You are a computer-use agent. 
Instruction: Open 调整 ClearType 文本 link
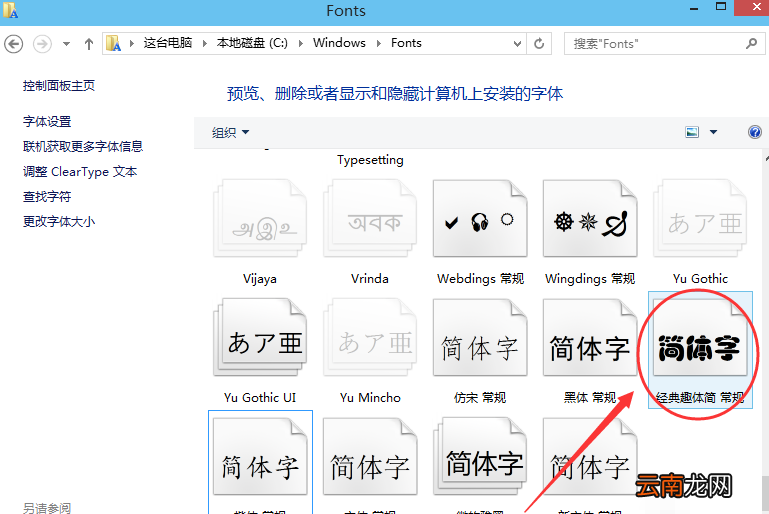tap(80, 172)
